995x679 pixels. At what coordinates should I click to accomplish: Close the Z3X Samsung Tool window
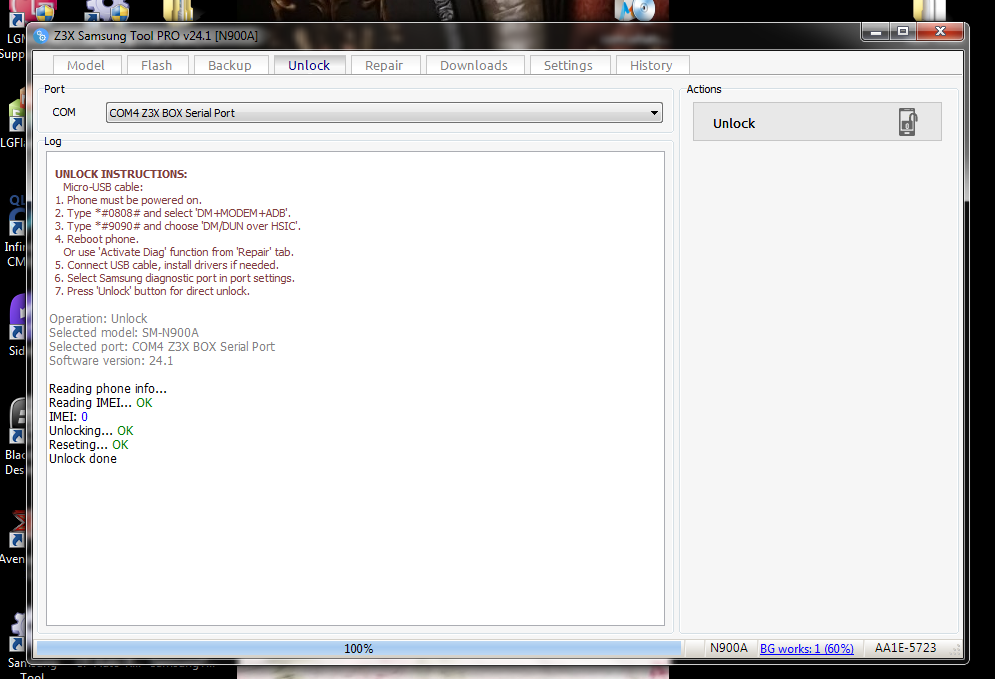(x=940, y=31)
